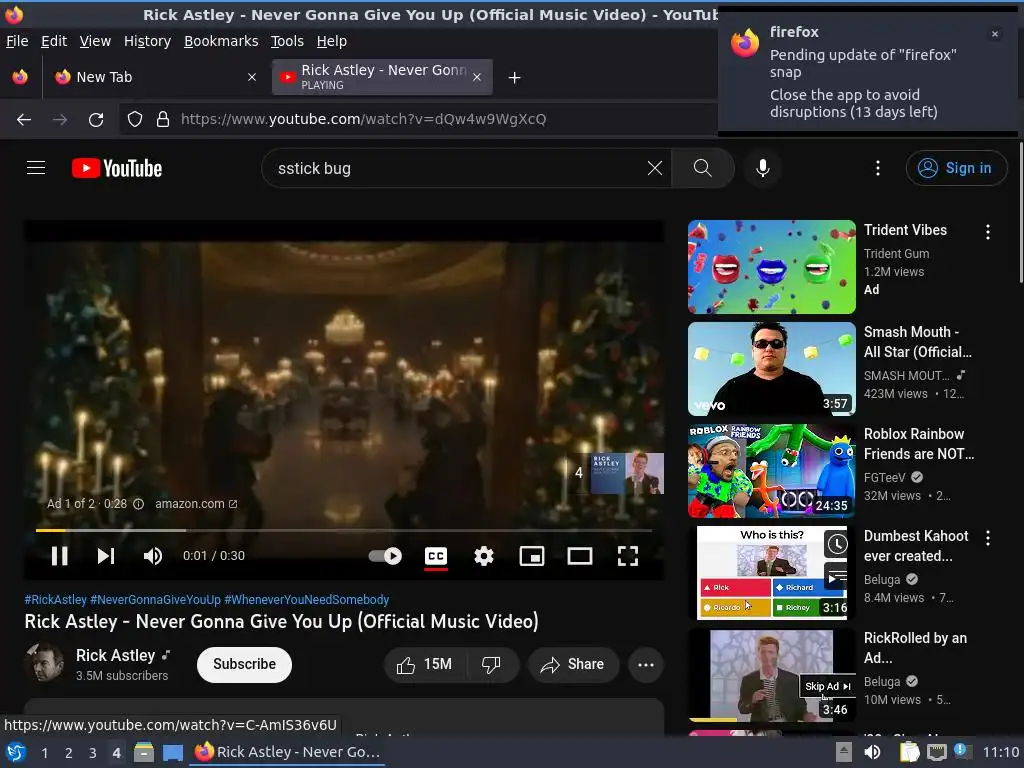Close the Rick Astley tab
Viewport: 1024px width, 768px height.
point(477,77)
